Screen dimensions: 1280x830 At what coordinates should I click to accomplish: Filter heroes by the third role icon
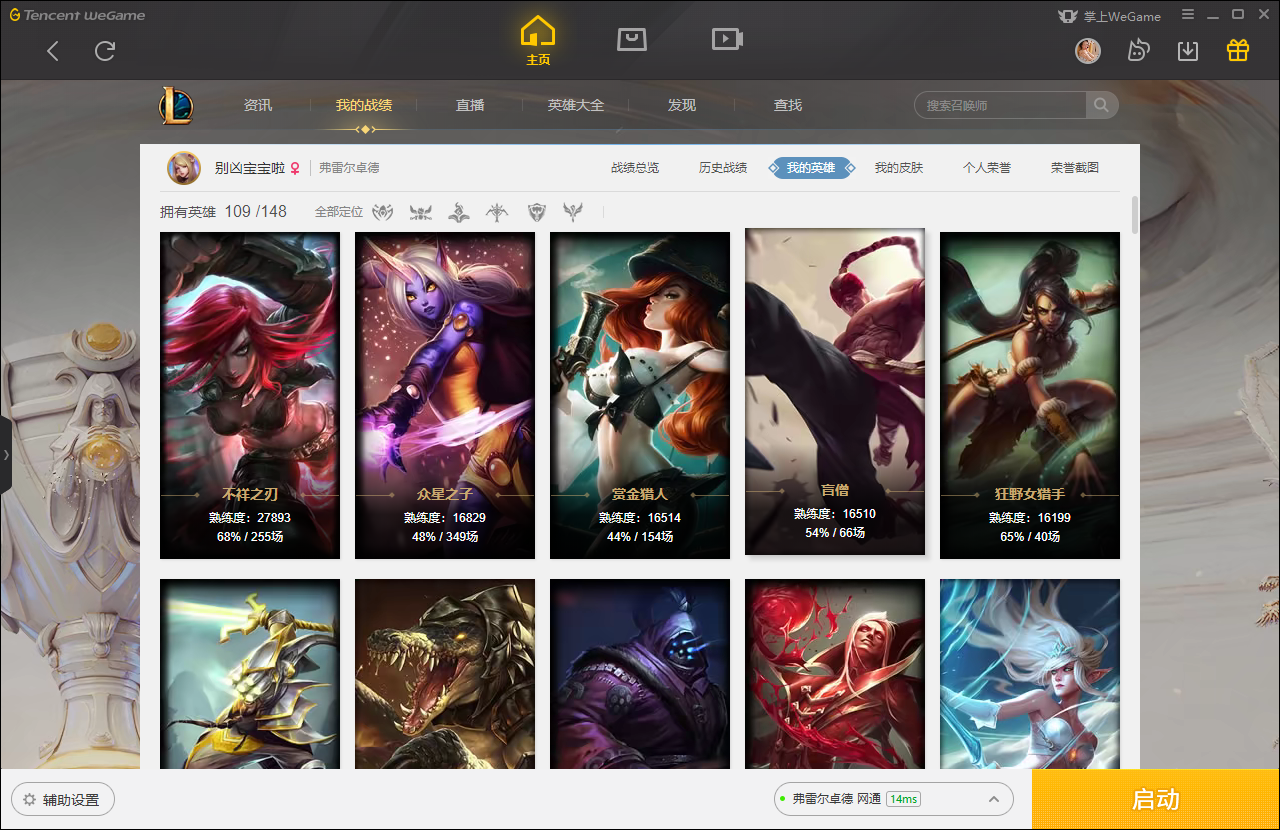pyautogui.click(x=459, y=212)
